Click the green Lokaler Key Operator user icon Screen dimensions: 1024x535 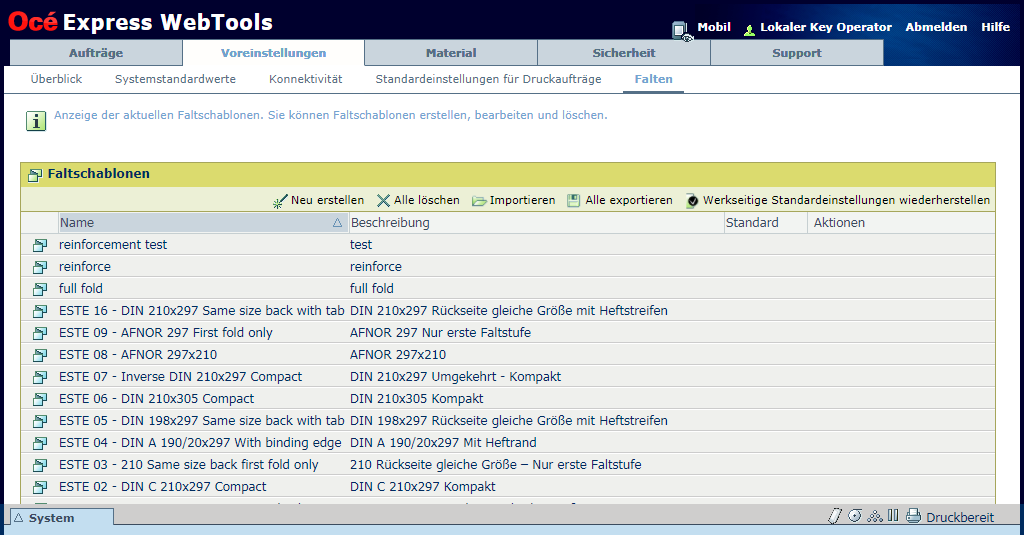coord(749,30)
